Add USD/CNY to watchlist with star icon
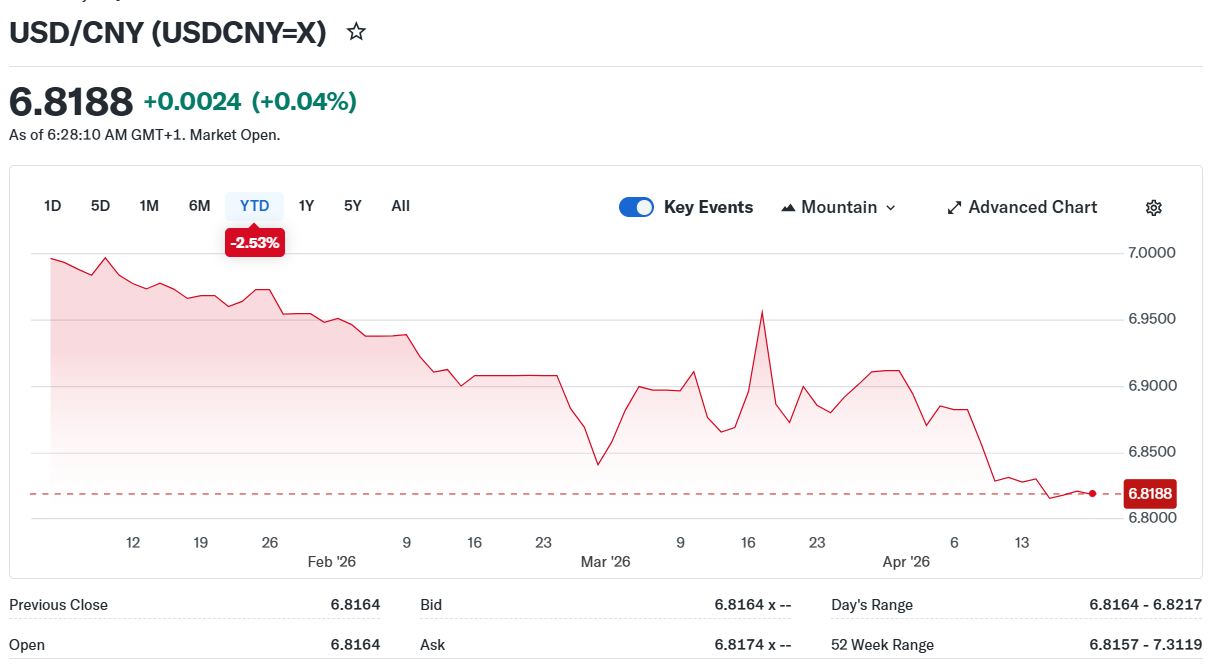 pyautogui.click(x=356, y=32)
